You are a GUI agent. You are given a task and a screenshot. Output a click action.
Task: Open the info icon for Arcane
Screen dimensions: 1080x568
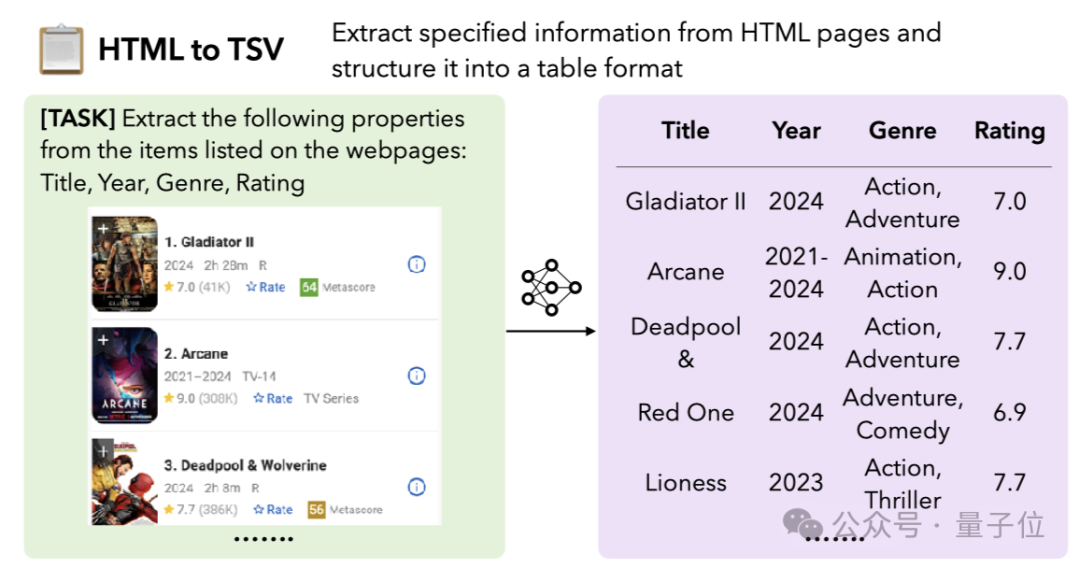pos(417,376)
